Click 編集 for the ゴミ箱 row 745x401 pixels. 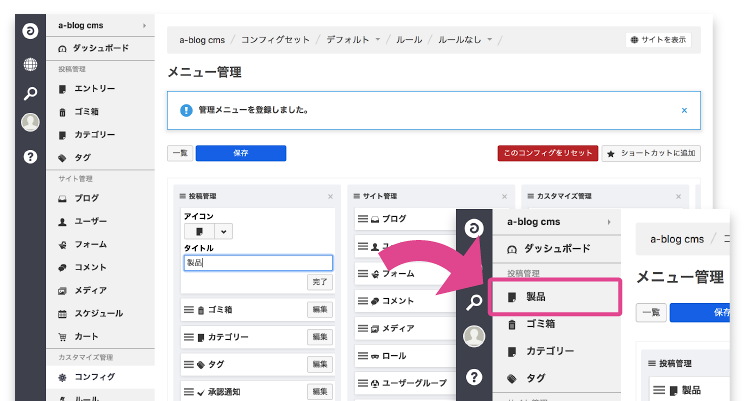click(320, 310)
